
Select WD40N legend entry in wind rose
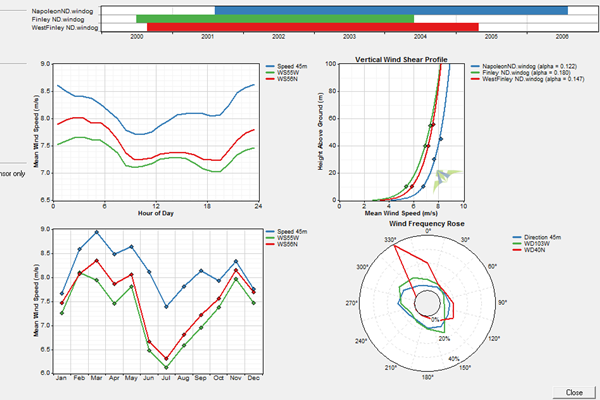point(516,251)
